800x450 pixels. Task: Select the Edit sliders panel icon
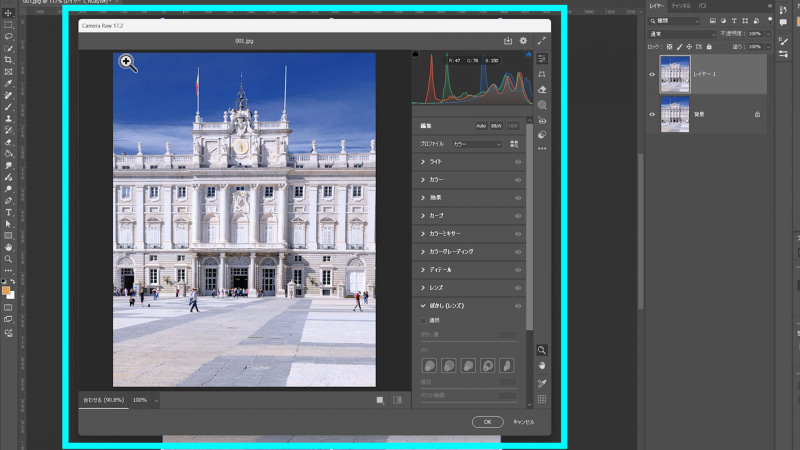[x=542, y=59]
